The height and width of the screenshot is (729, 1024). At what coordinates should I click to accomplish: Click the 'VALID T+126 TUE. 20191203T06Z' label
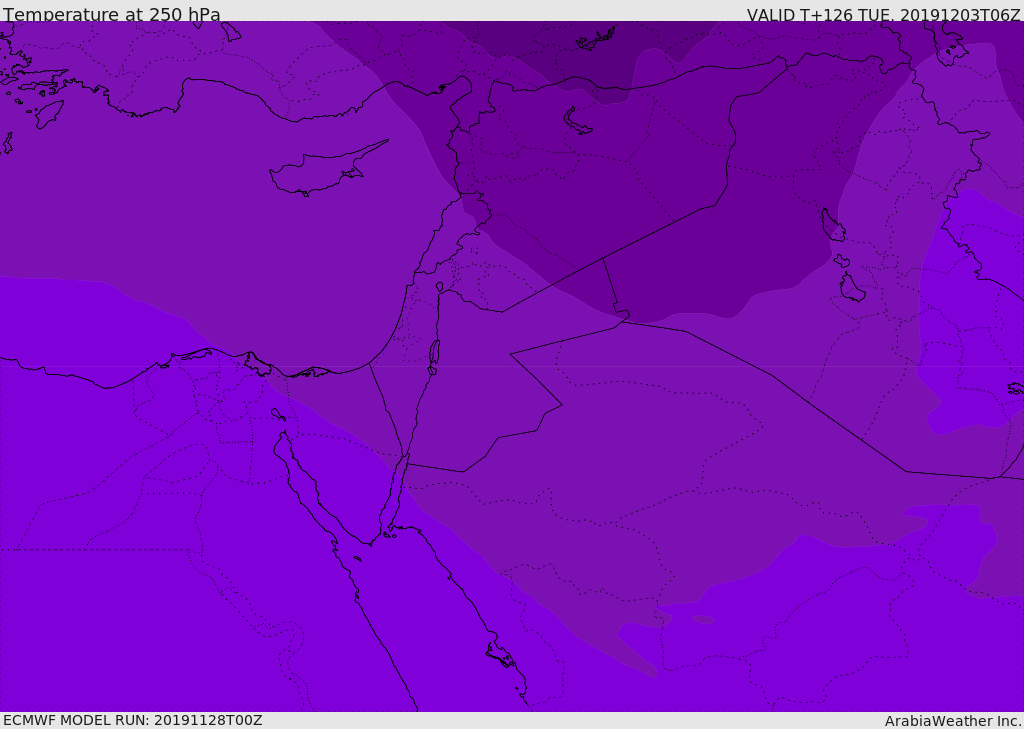click(x=884, y=14)
